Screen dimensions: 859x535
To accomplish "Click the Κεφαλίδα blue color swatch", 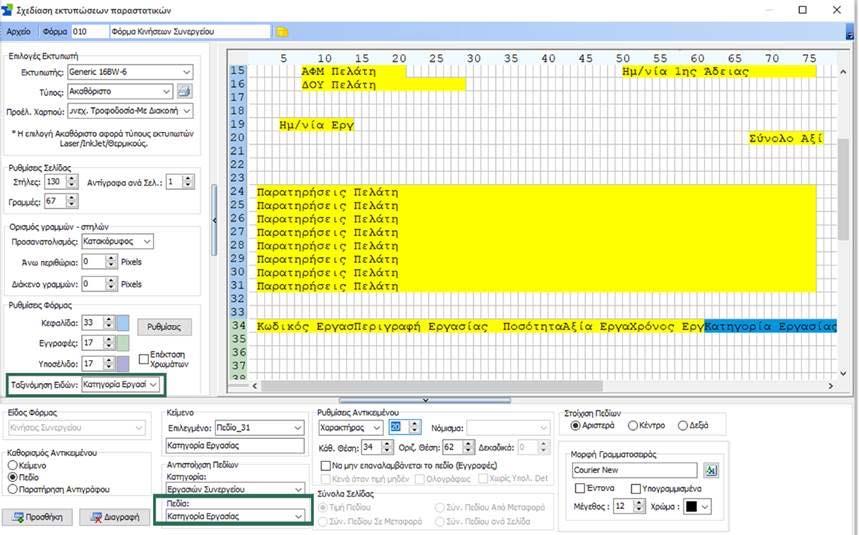I will [123, 323].
